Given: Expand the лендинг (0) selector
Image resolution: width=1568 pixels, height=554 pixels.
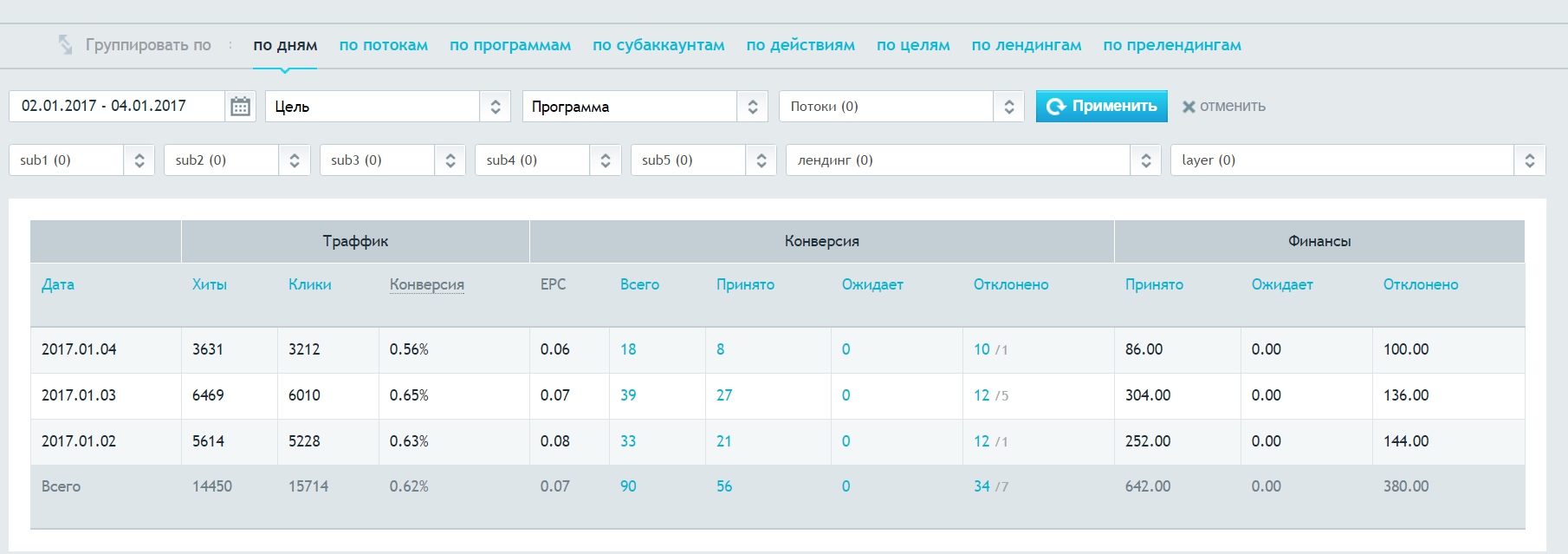Looking at the screenshot, I should (974, 160).
